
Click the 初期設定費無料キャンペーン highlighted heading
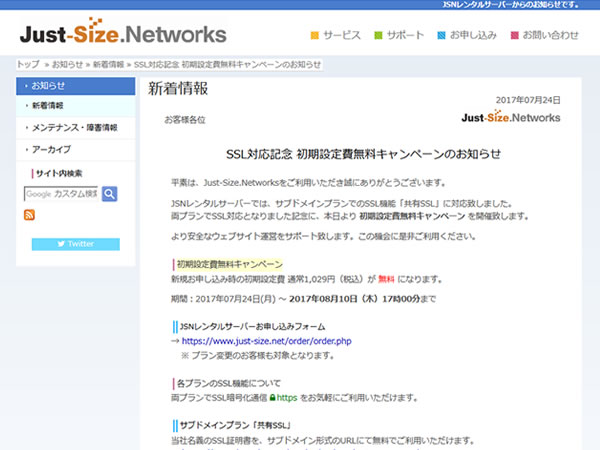(230, 264)
